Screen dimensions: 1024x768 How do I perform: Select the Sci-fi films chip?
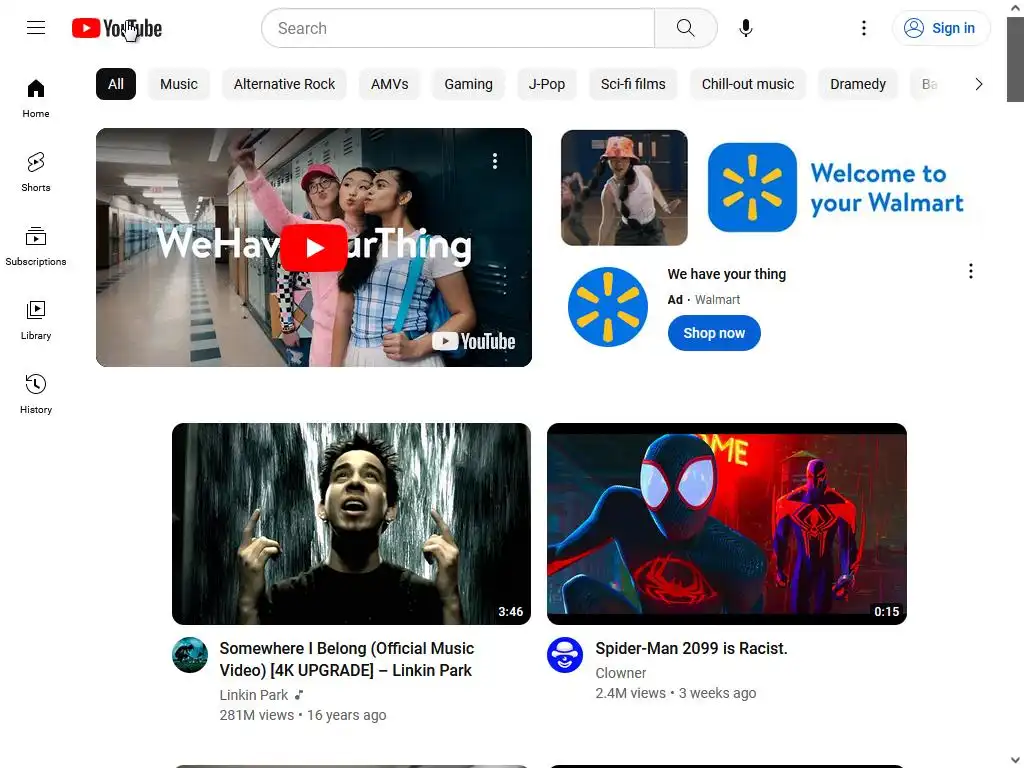tap(633, 84)
